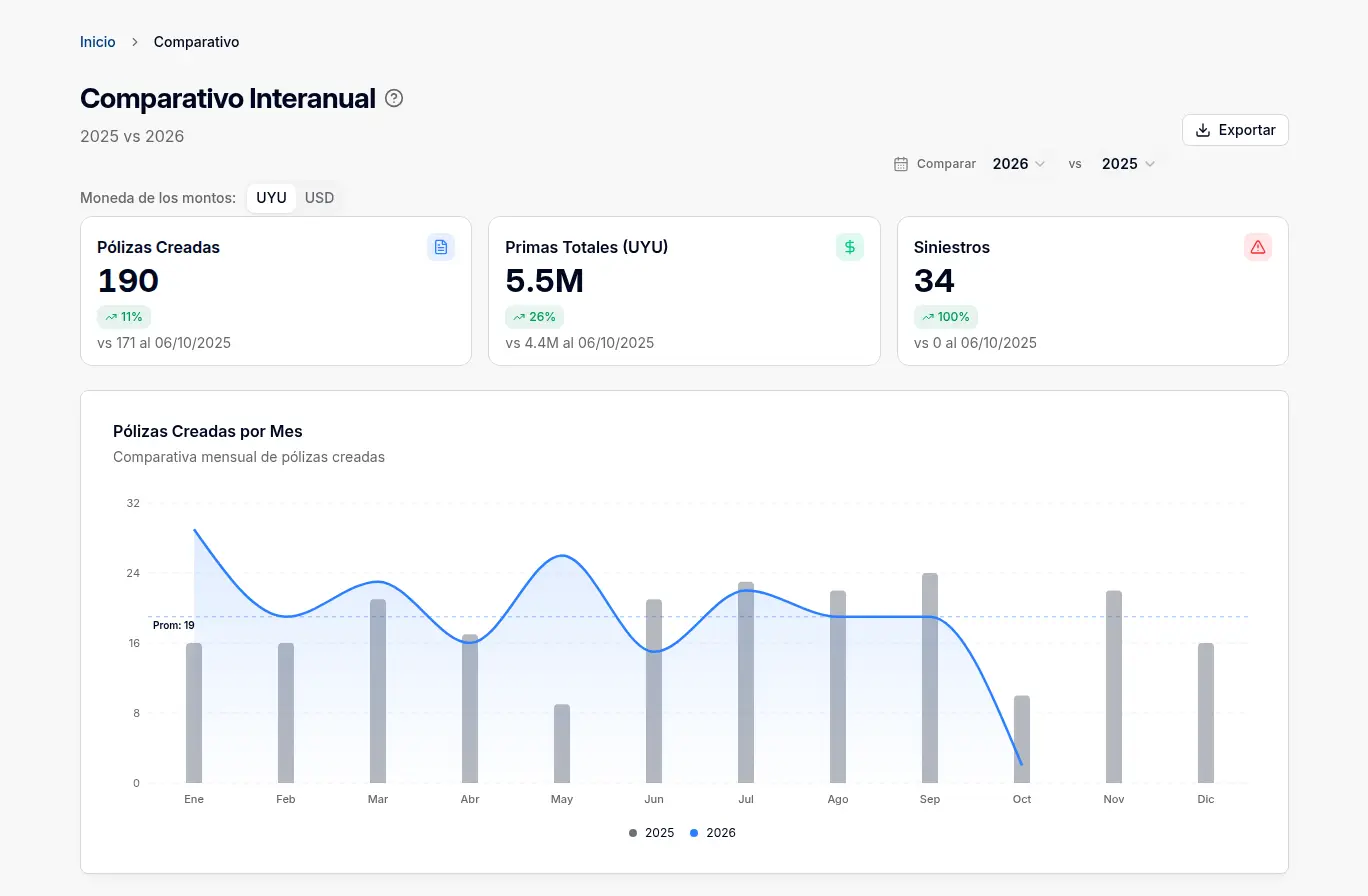Toggle the 2026 series in chart legend
The height and width of the screenshot is (896, 1368).
(x=713, y=833)
